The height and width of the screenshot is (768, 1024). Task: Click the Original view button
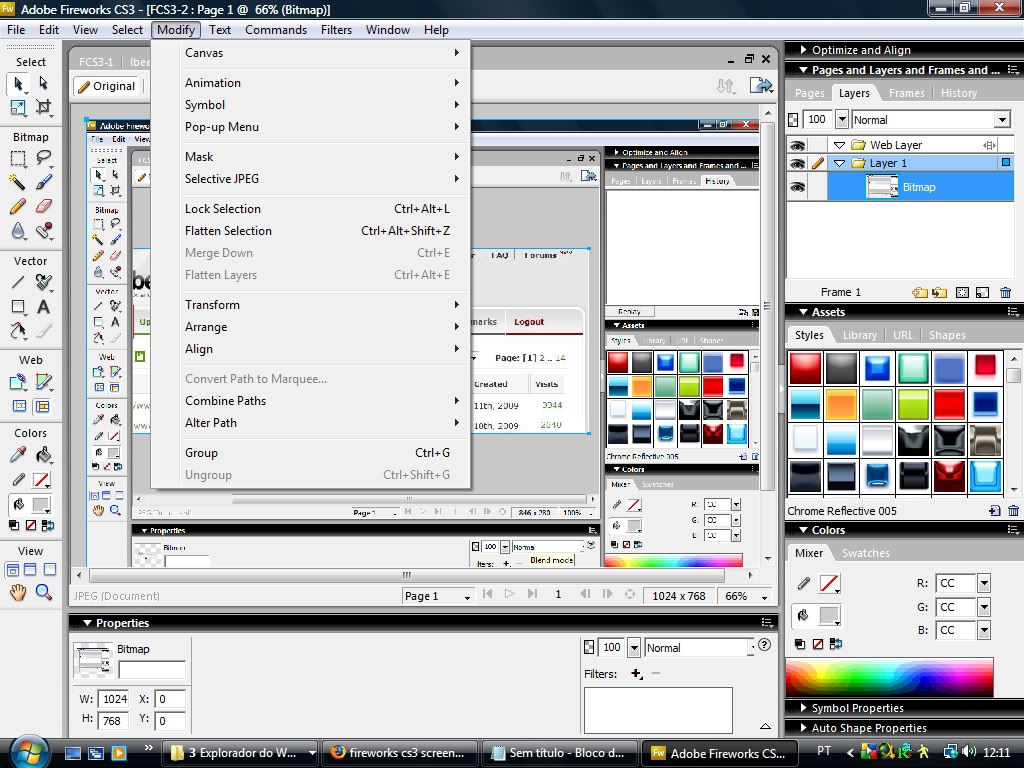[106, 86]
